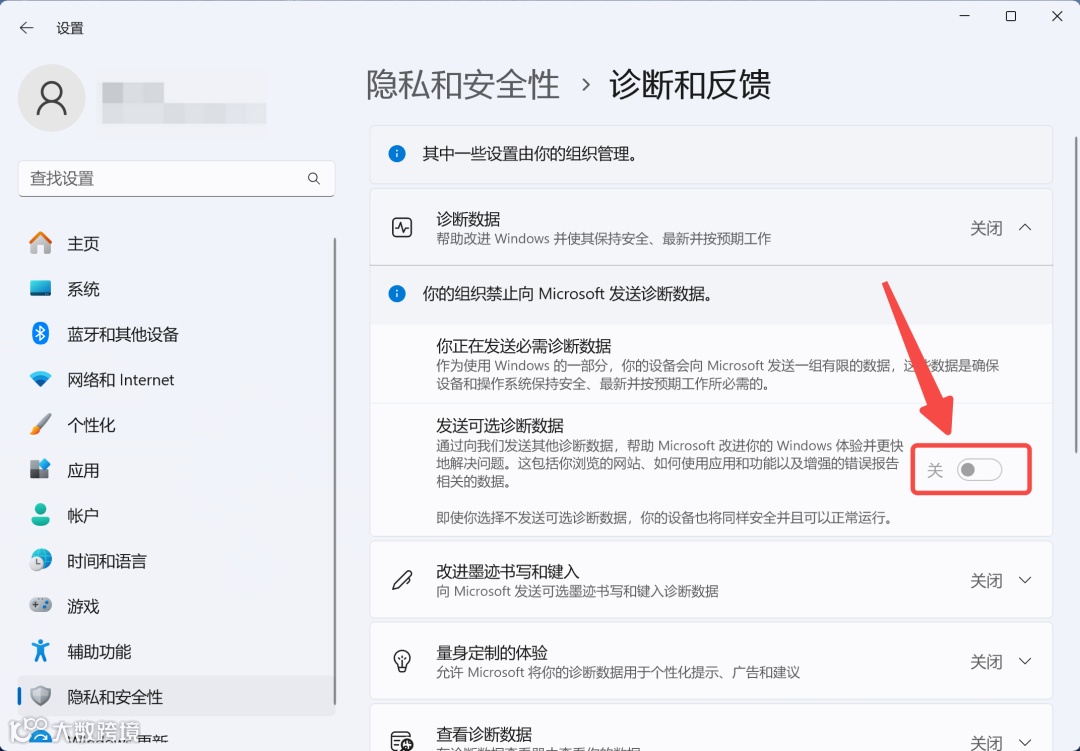Select 辅助功能 in sidebar
The width and height of the screenshot is (1080, 751).
pyautogui.click(x=176, y=651)
